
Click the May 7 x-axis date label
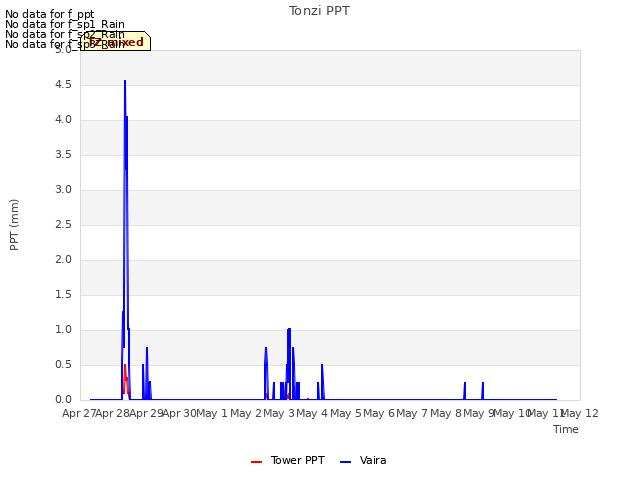[x=412, y=413]
